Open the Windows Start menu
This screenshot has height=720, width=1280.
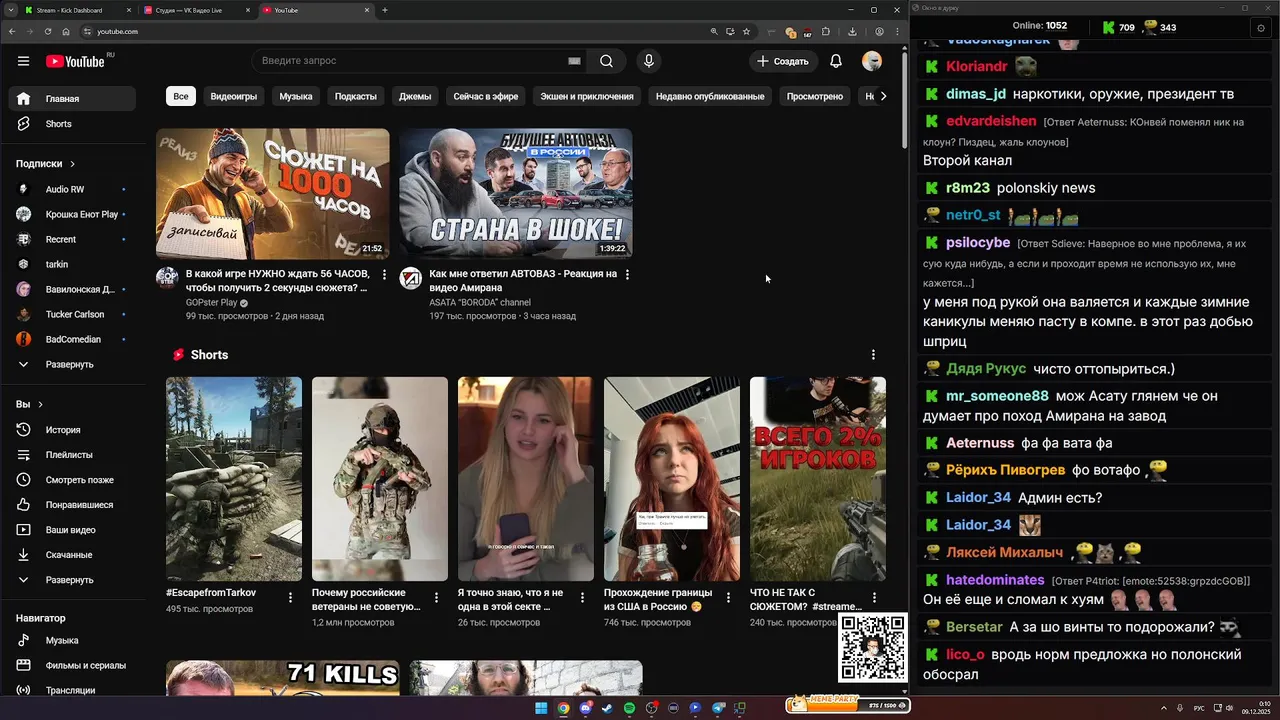coord(541,708)
